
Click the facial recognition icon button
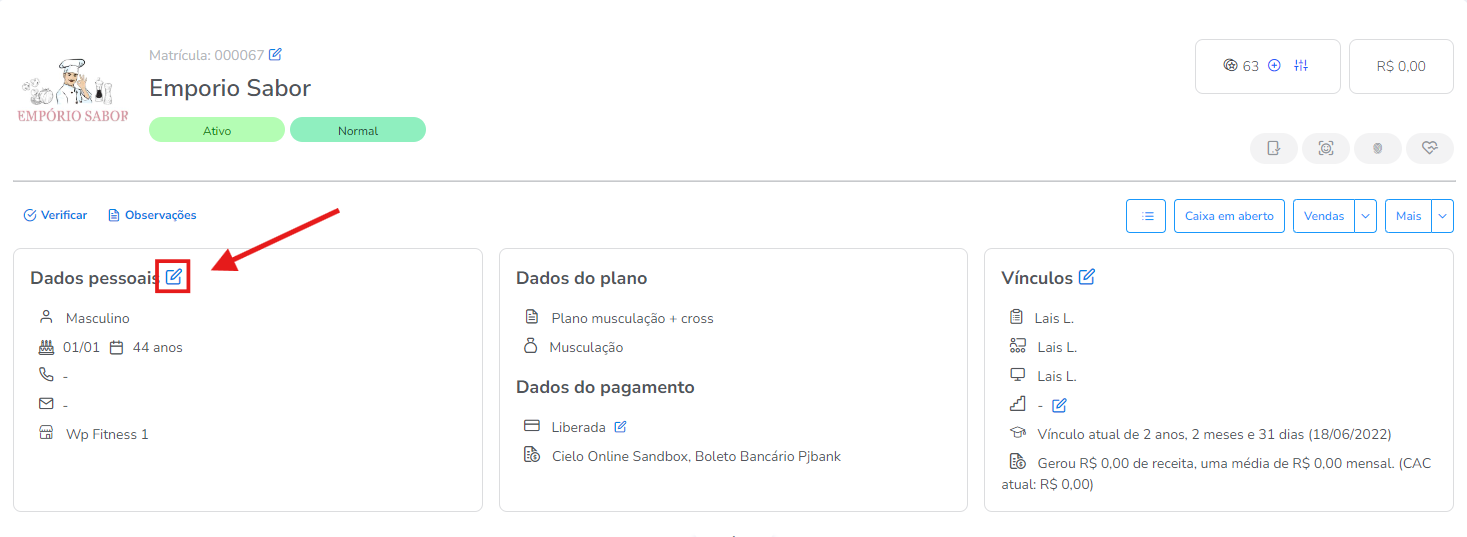pyautogui.click(x=1326, y=148)
